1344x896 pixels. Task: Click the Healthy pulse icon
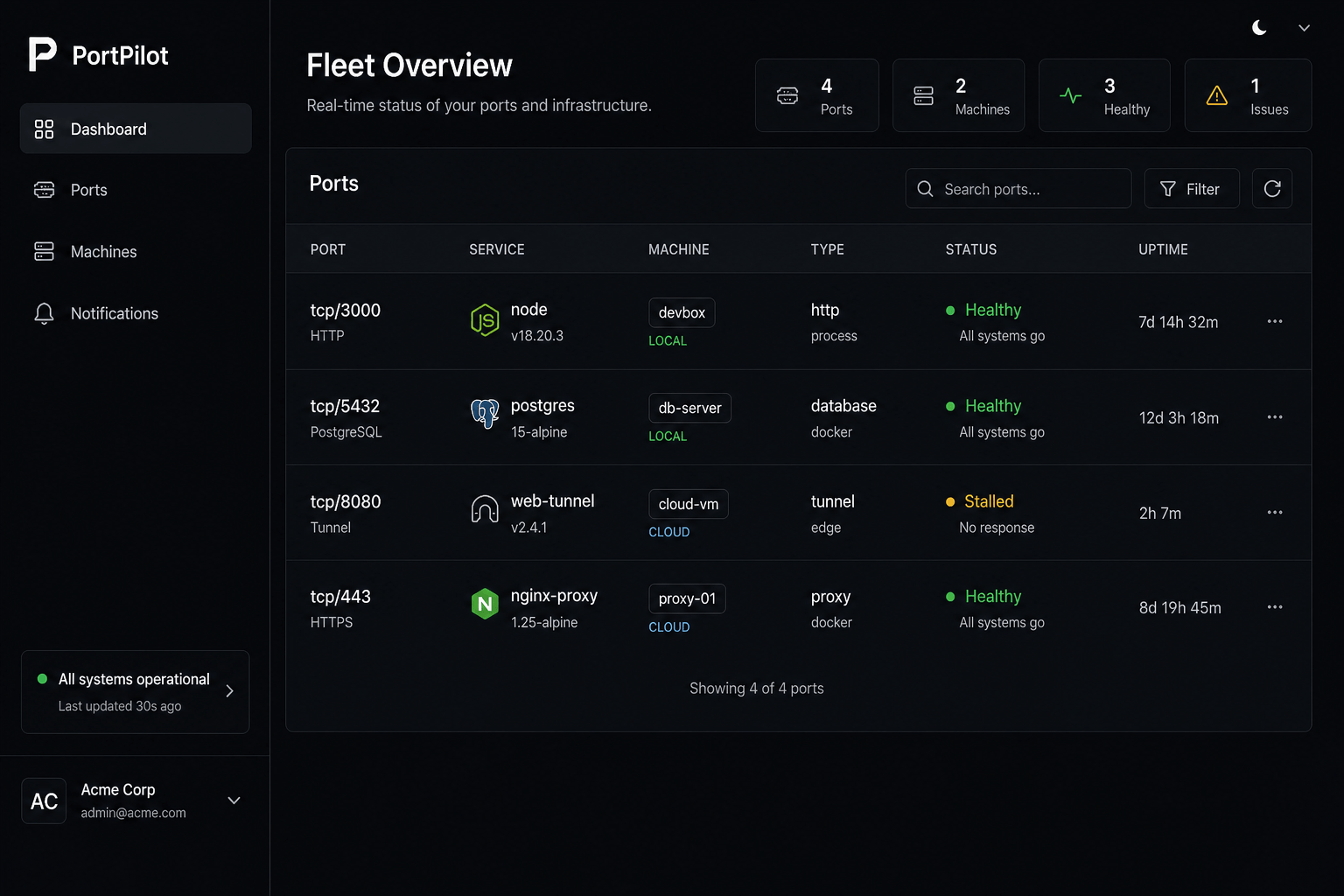tap(1070, 96)
